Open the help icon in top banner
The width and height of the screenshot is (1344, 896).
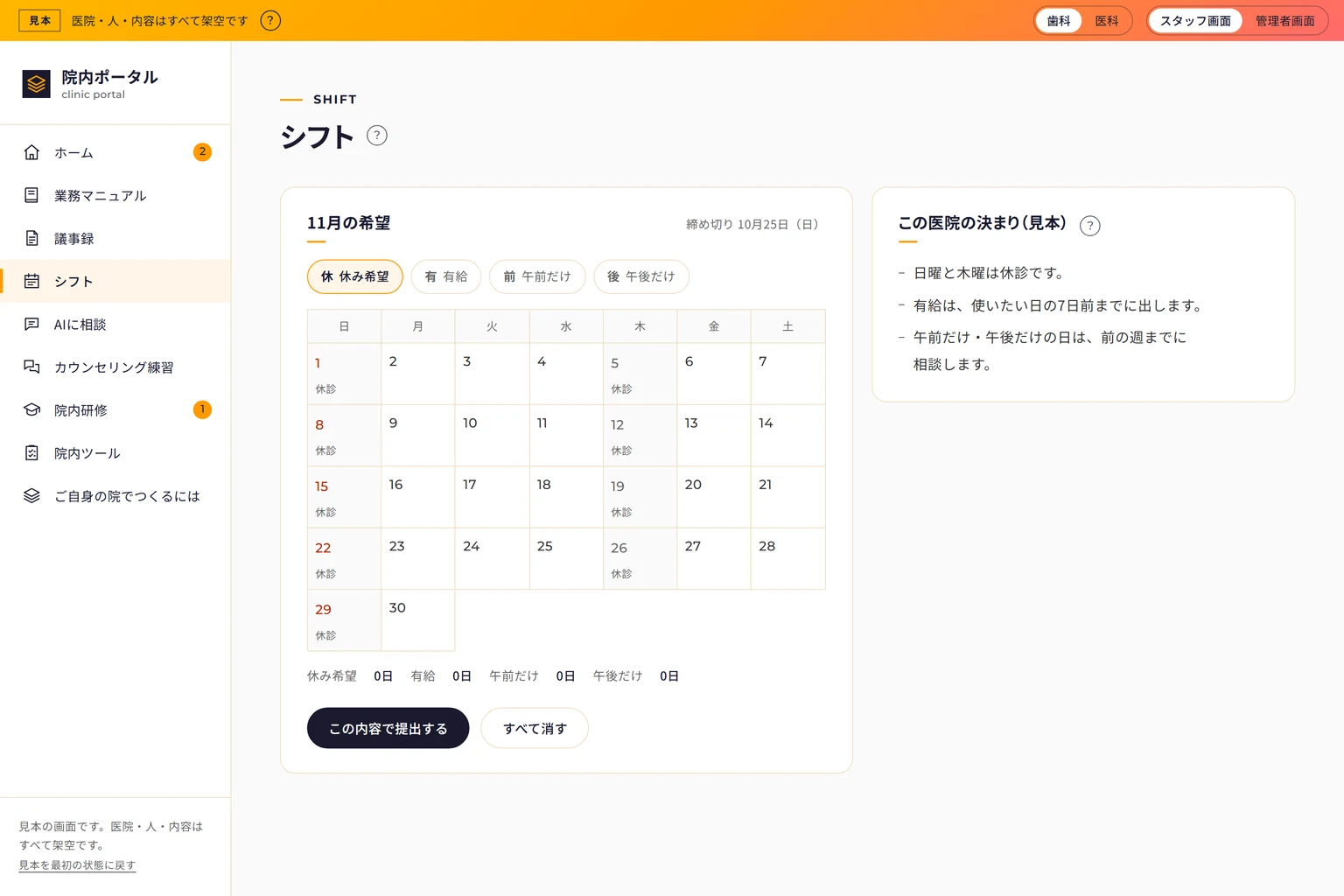[x=271, y=20]
